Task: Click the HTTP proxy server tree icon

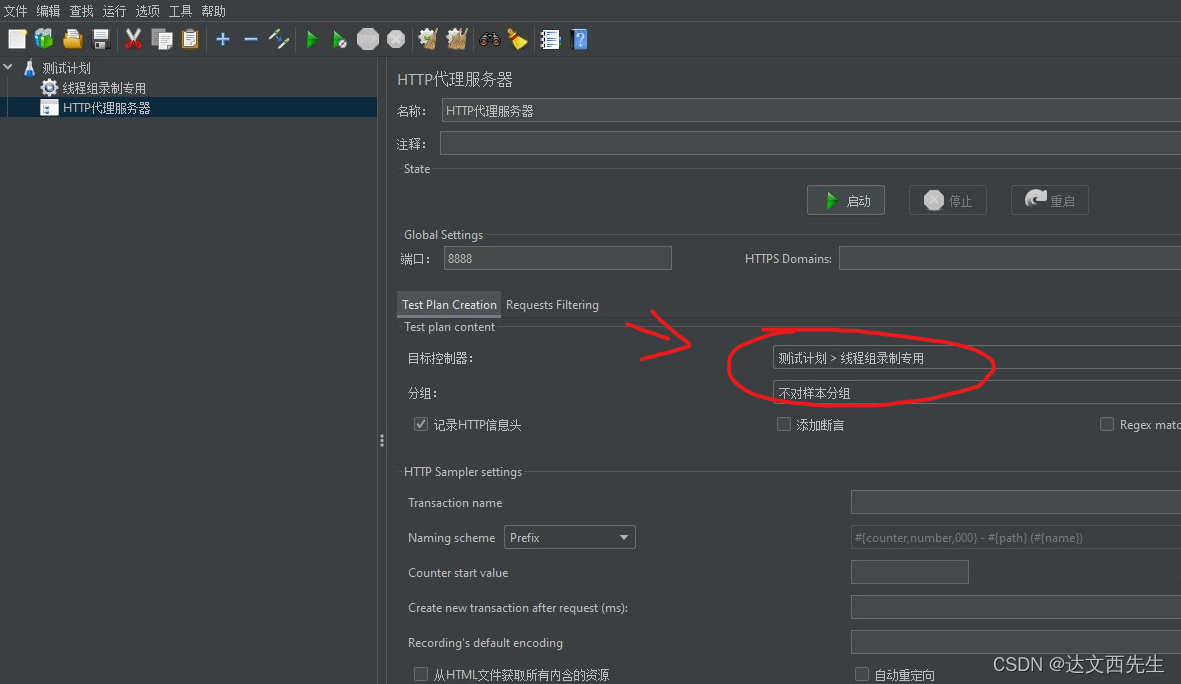Action: 49,108
